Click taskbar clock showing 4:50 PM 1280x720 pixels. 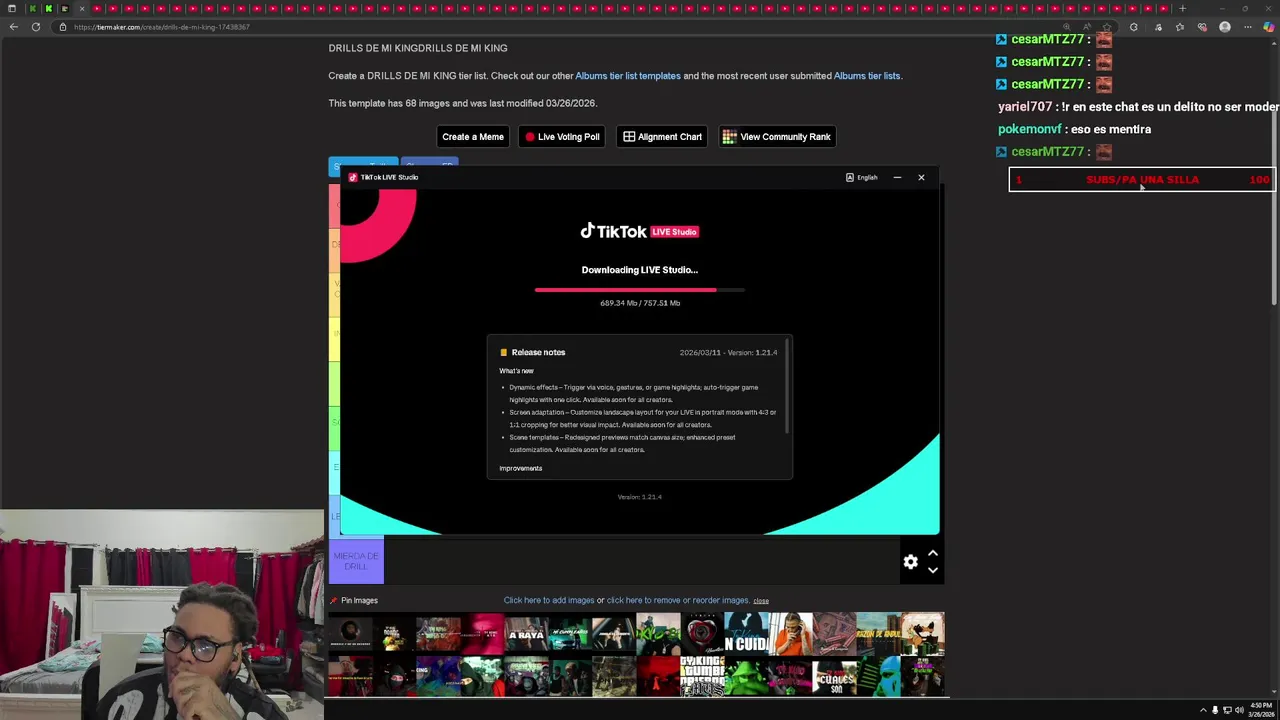pyautogui.click(x=1260, y=710)
